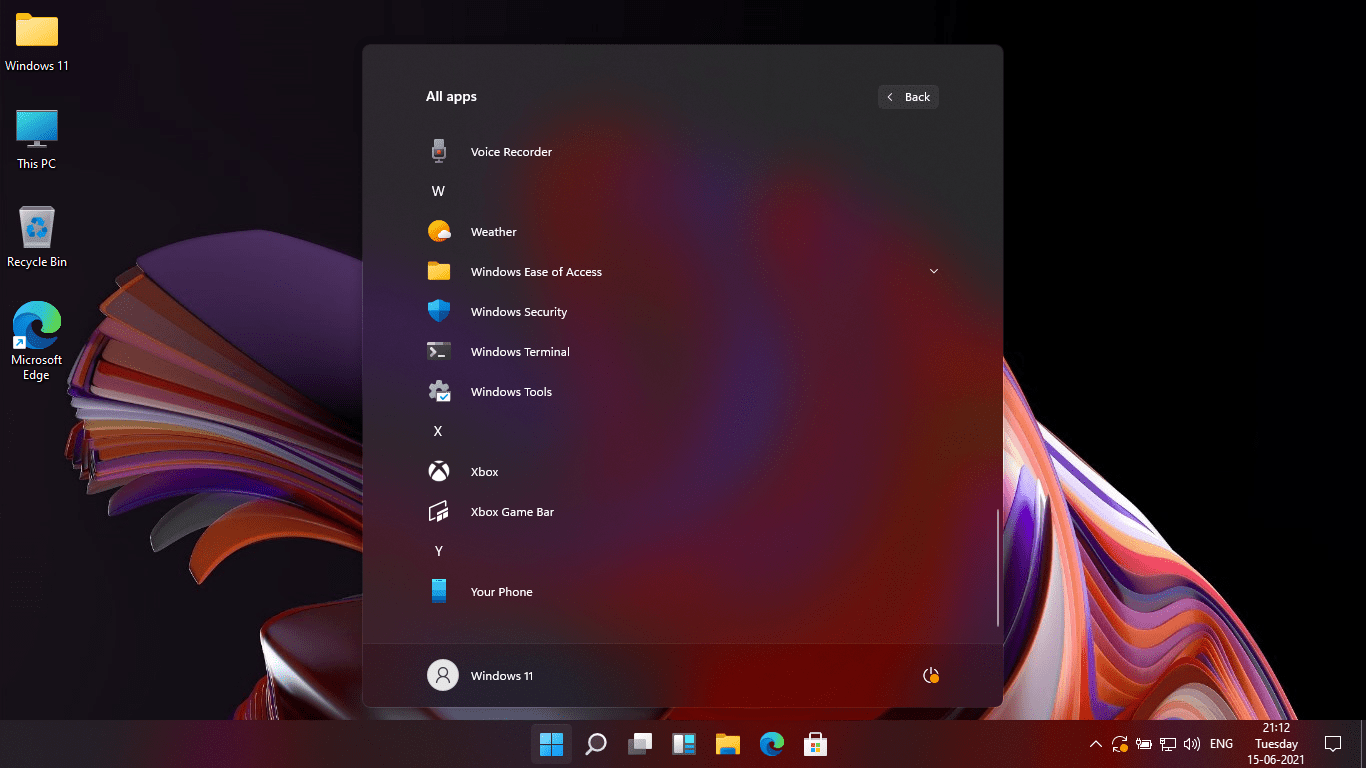Open File Explorer from the taskbar
Viewport: 1366px width, 768px height.
[x=727, y=743]
